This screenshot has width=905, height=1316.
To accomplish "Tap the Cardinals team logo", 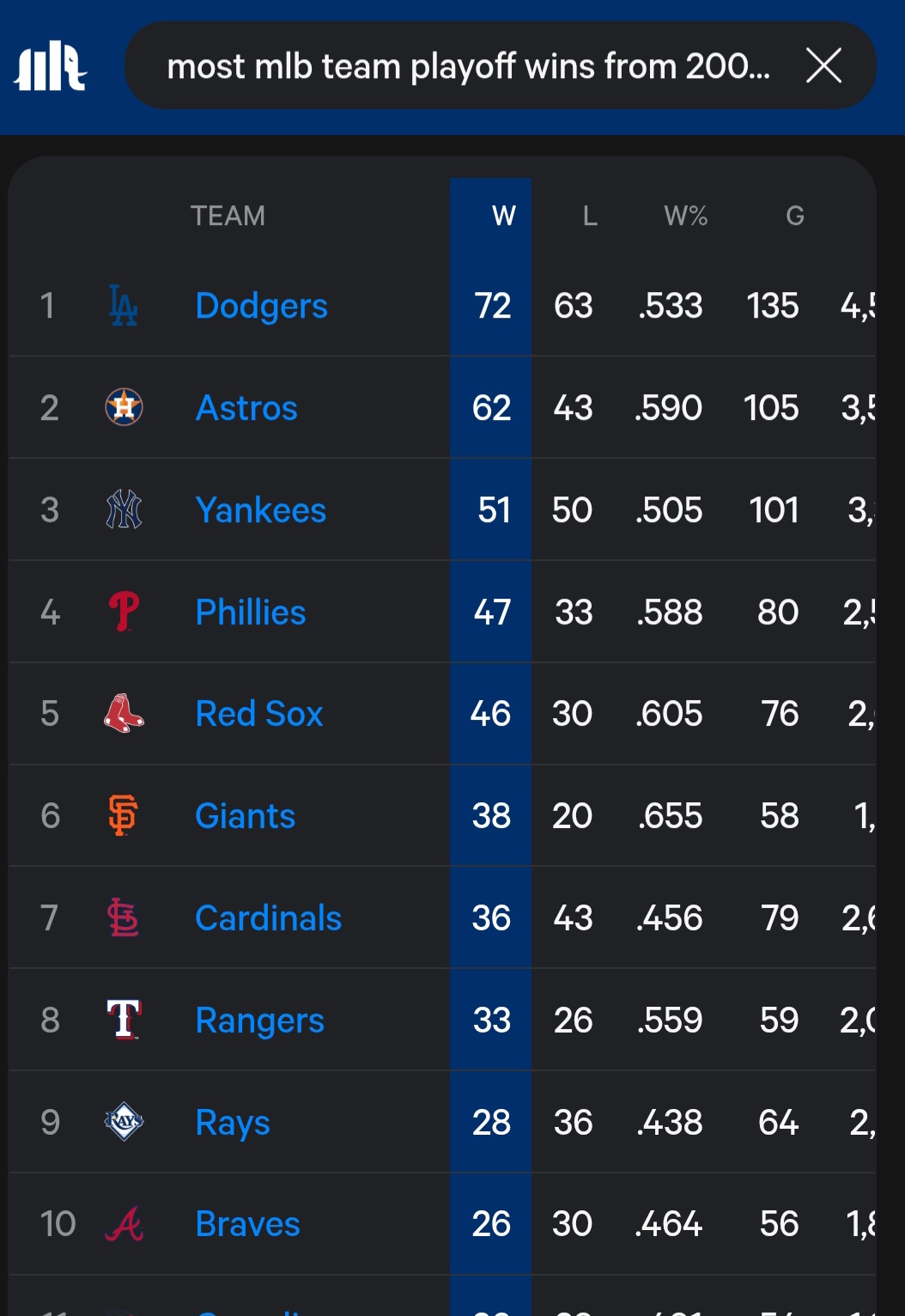I will (124, 917).
